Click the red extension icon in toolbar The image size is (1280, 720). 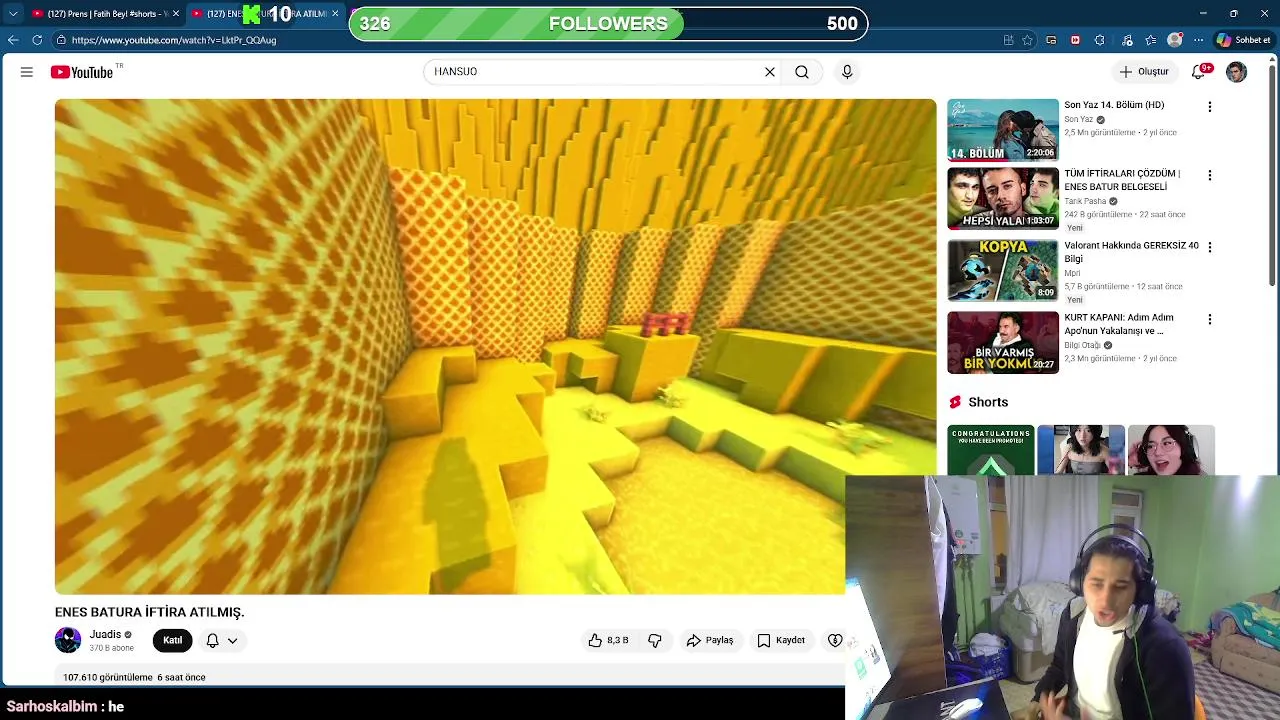(x=1075, y=40)
